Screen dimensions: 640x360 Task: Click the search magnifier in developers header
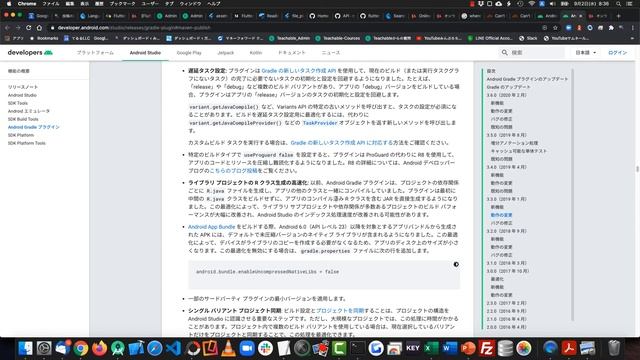point(504,53)
